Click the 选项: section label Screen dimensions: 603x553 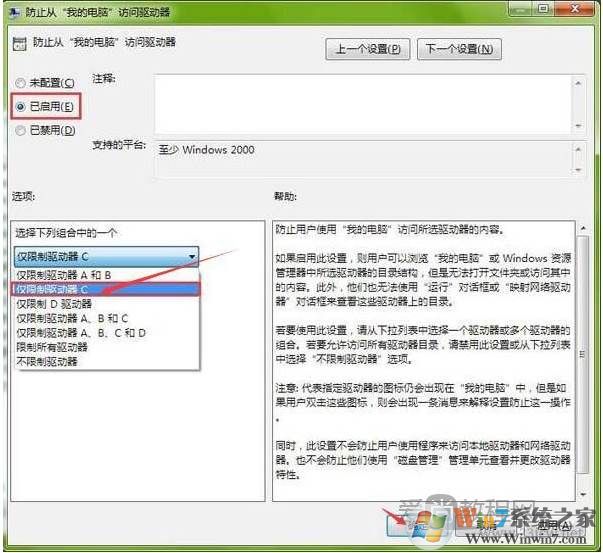(x=23, y=197)
